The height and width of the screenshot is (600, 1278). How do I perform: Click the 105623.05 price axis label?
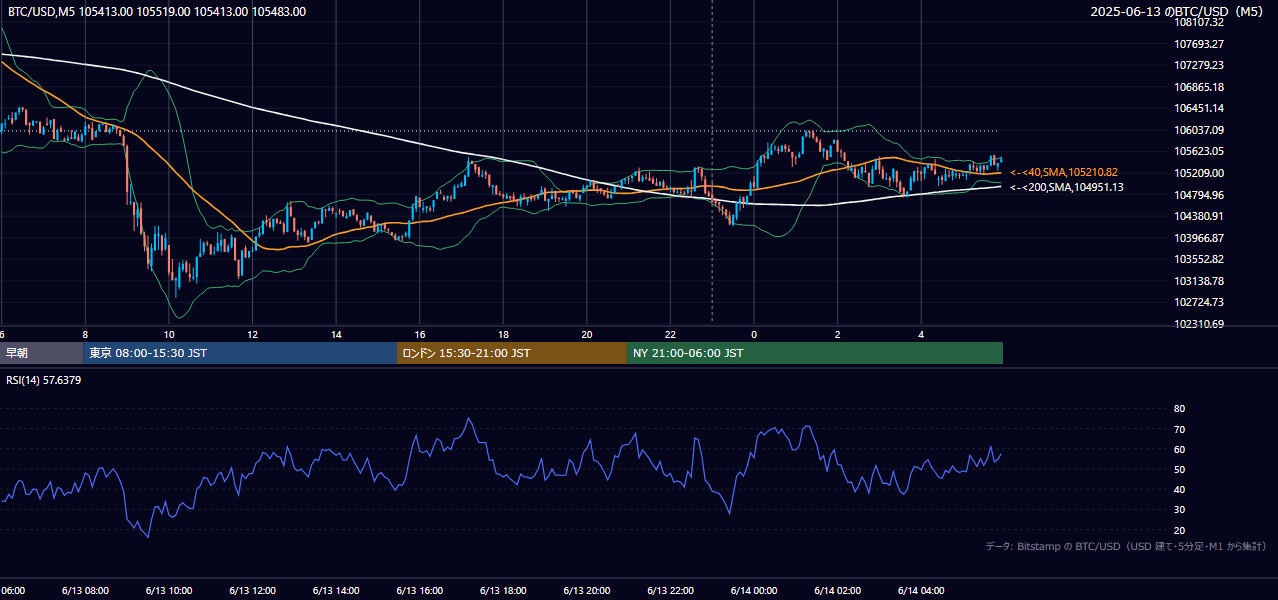1198,152
